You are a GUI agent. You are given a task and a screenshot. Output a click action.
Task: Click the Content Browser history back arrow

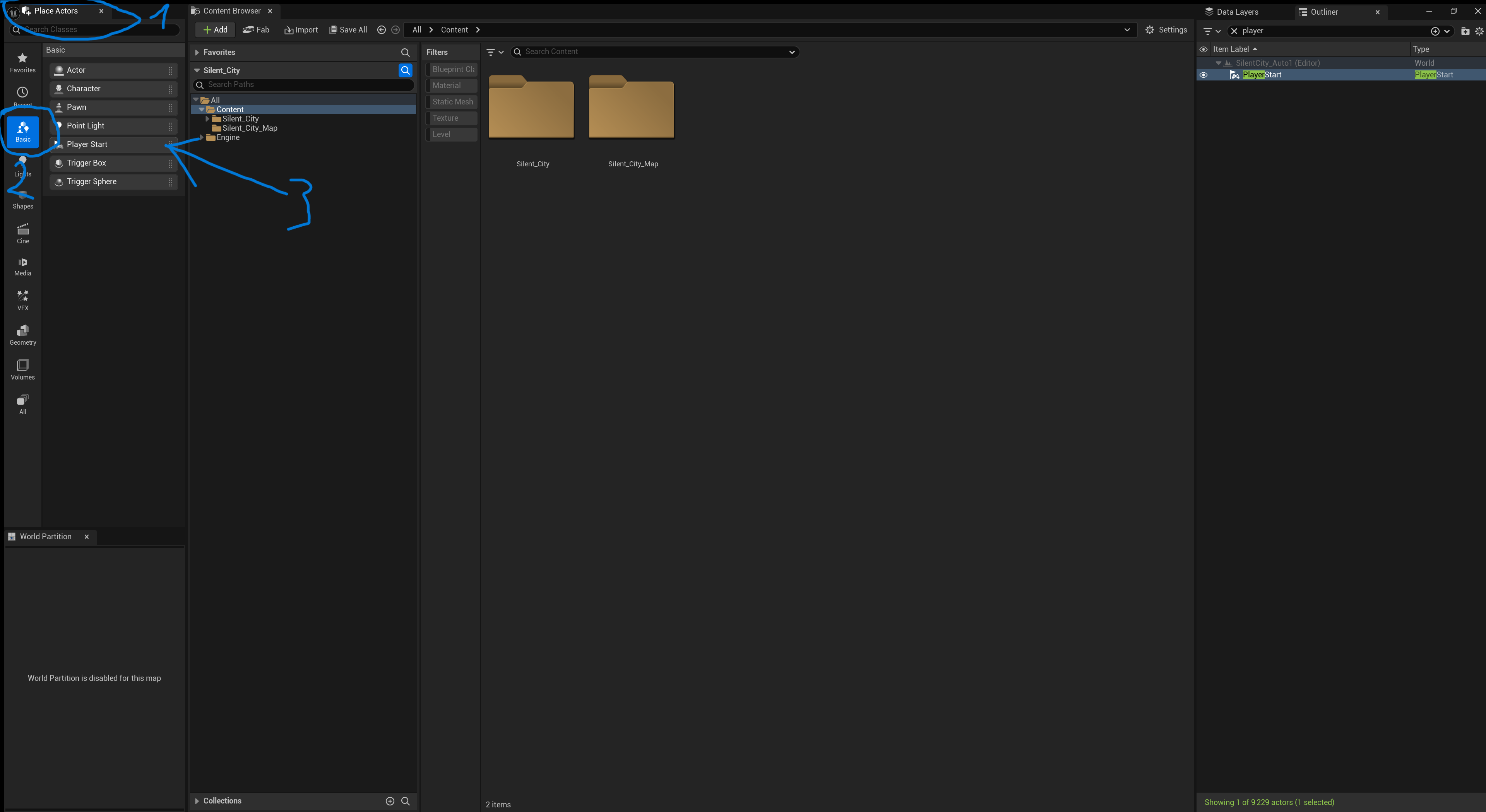381,30
